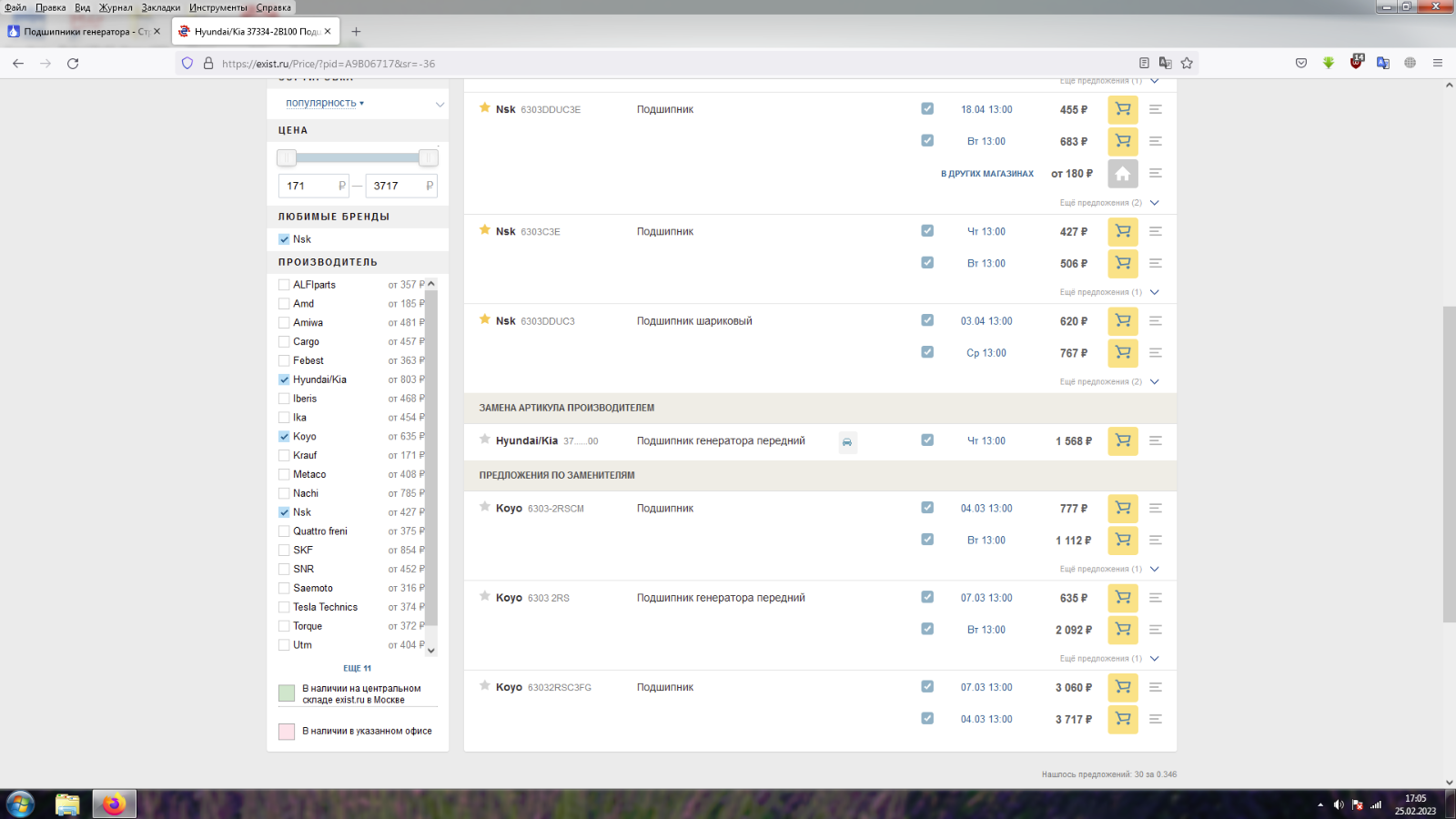Open the Koyo 63032RSC3FG product link

tap(560, 688)
